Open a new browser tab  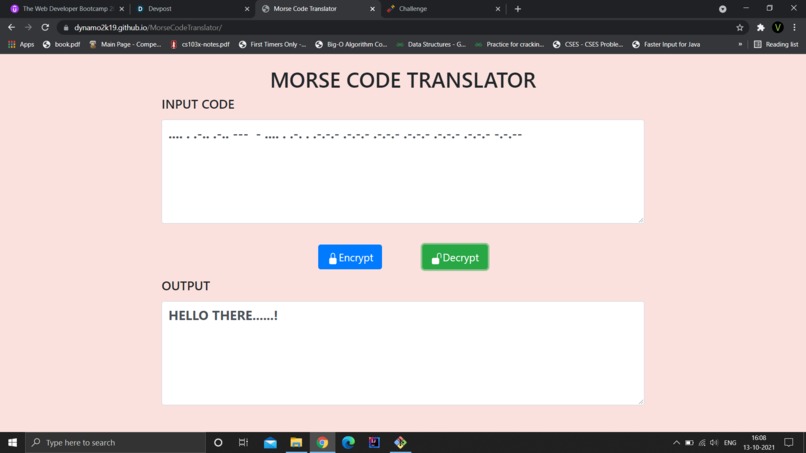(x=518, y=9)
